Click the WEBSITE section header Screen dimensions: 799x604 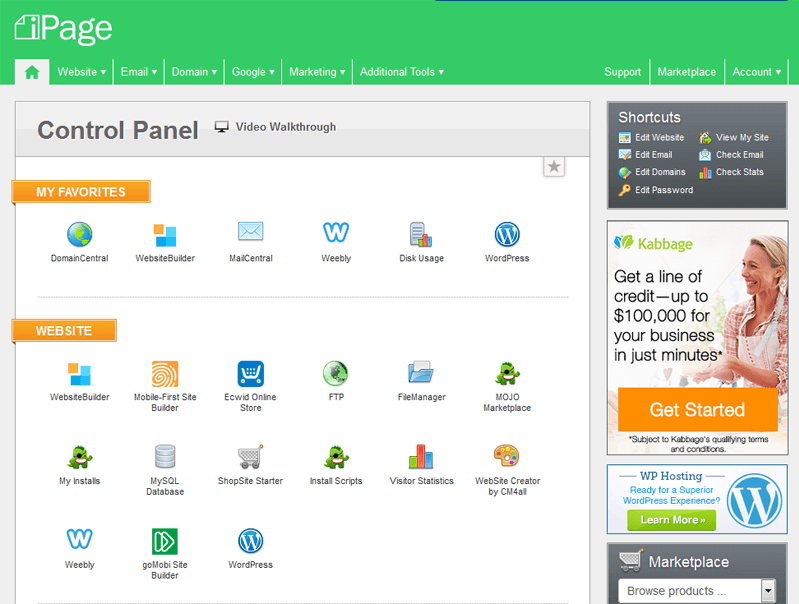pos(64,331)
